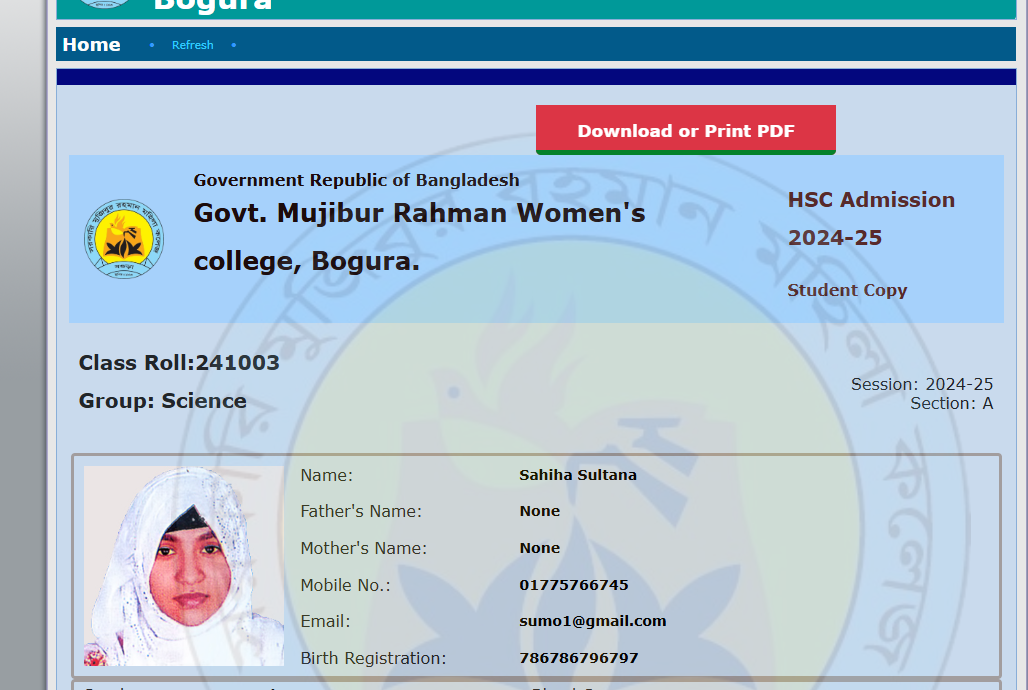Click the HSC Admission heading

[870, 200]
